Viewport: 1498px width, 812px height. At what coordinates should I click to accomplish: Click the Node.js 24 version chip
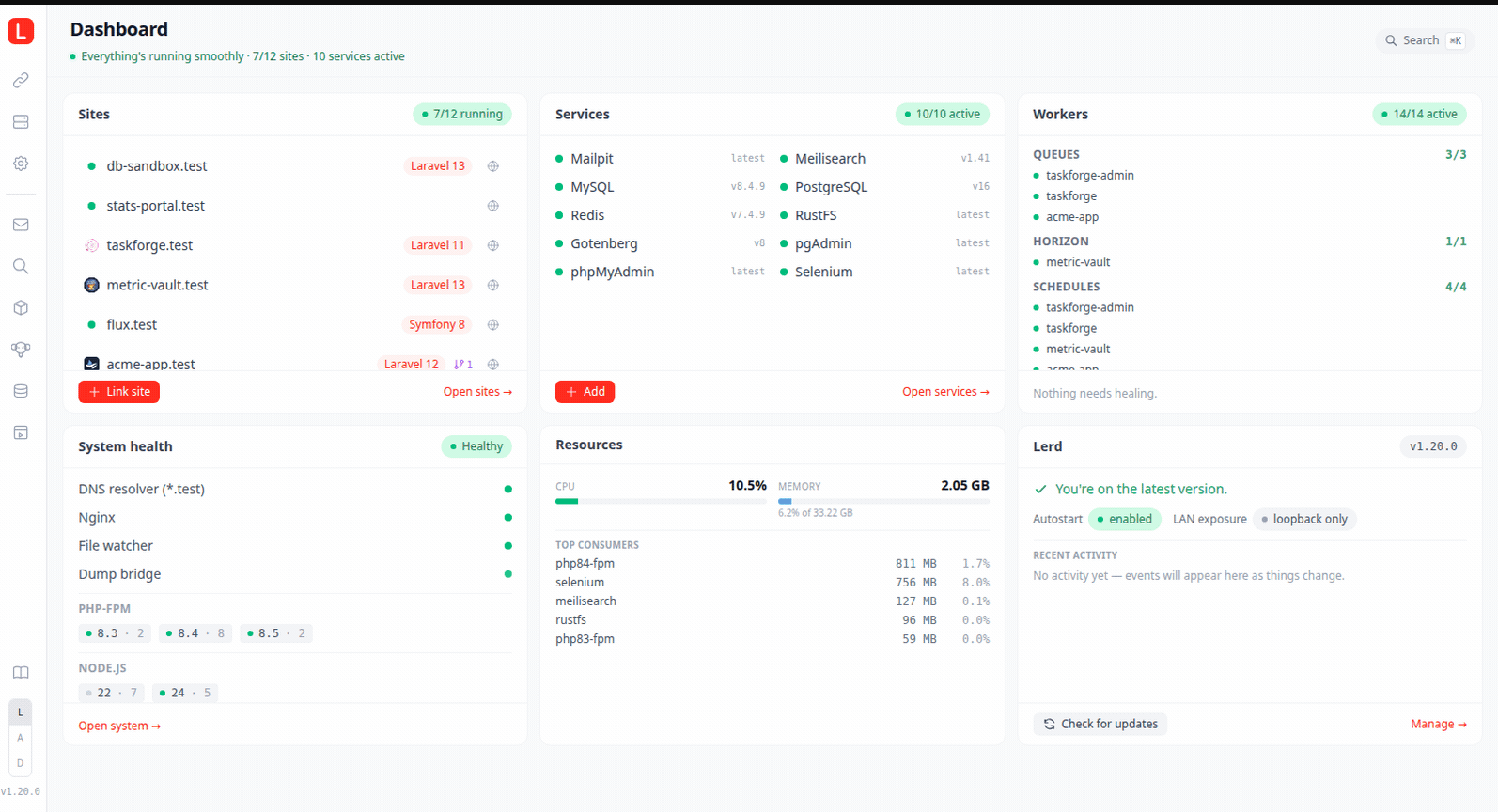point(184,693)
